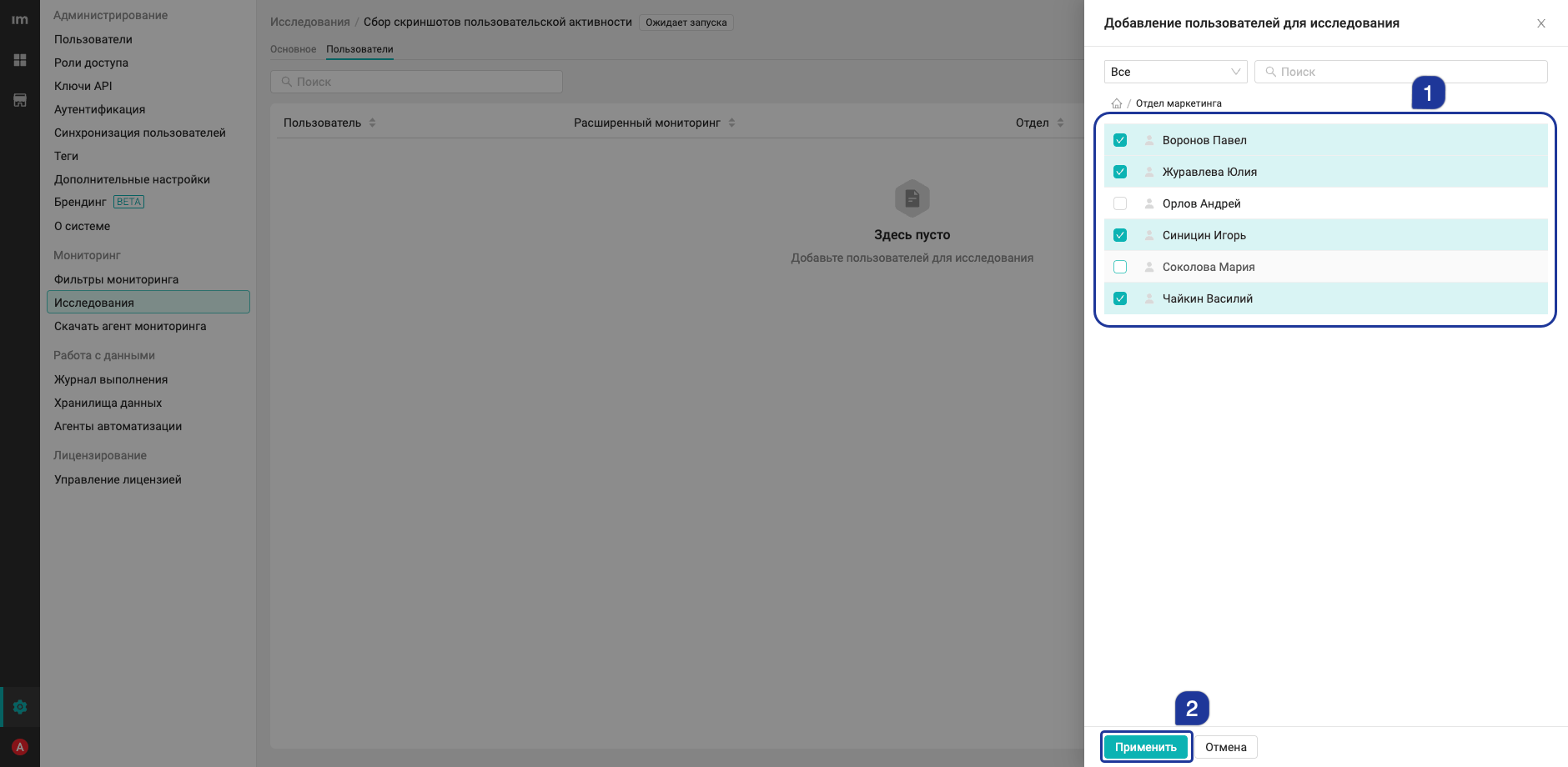Viewport: 1568px width, 767px height.
Task: Click the search field in the add users panel
Action: (1401, 72)
